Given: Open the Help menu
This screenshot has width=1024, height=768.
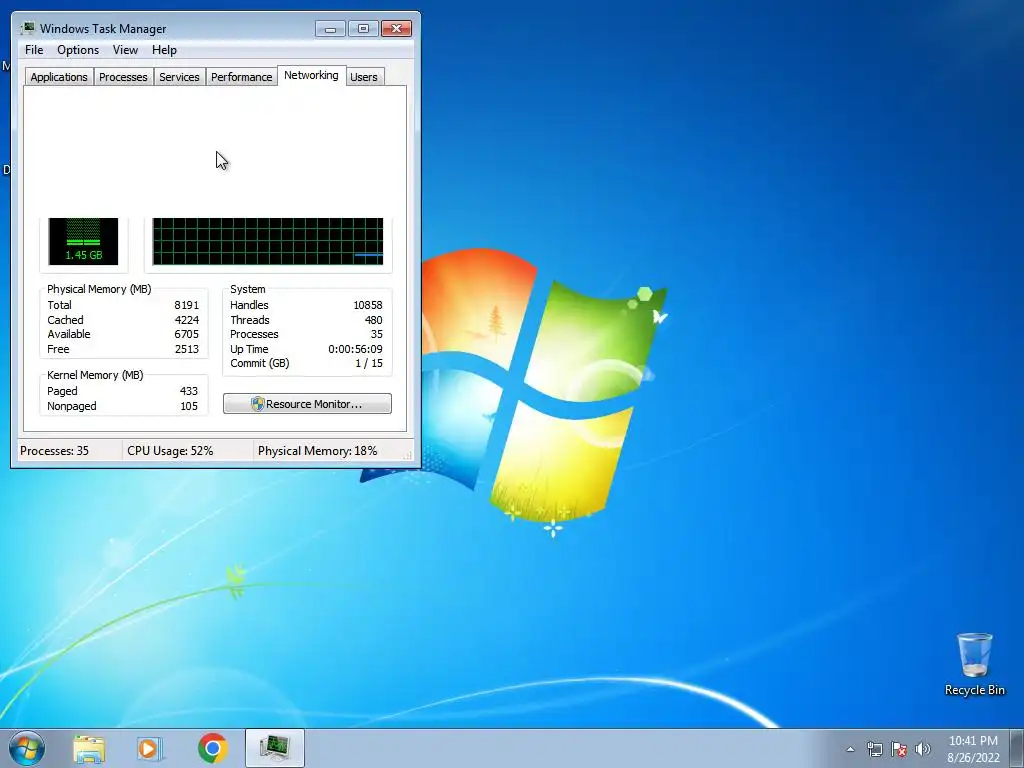Looking at the screenshot, I should click(x=164, y=50).
